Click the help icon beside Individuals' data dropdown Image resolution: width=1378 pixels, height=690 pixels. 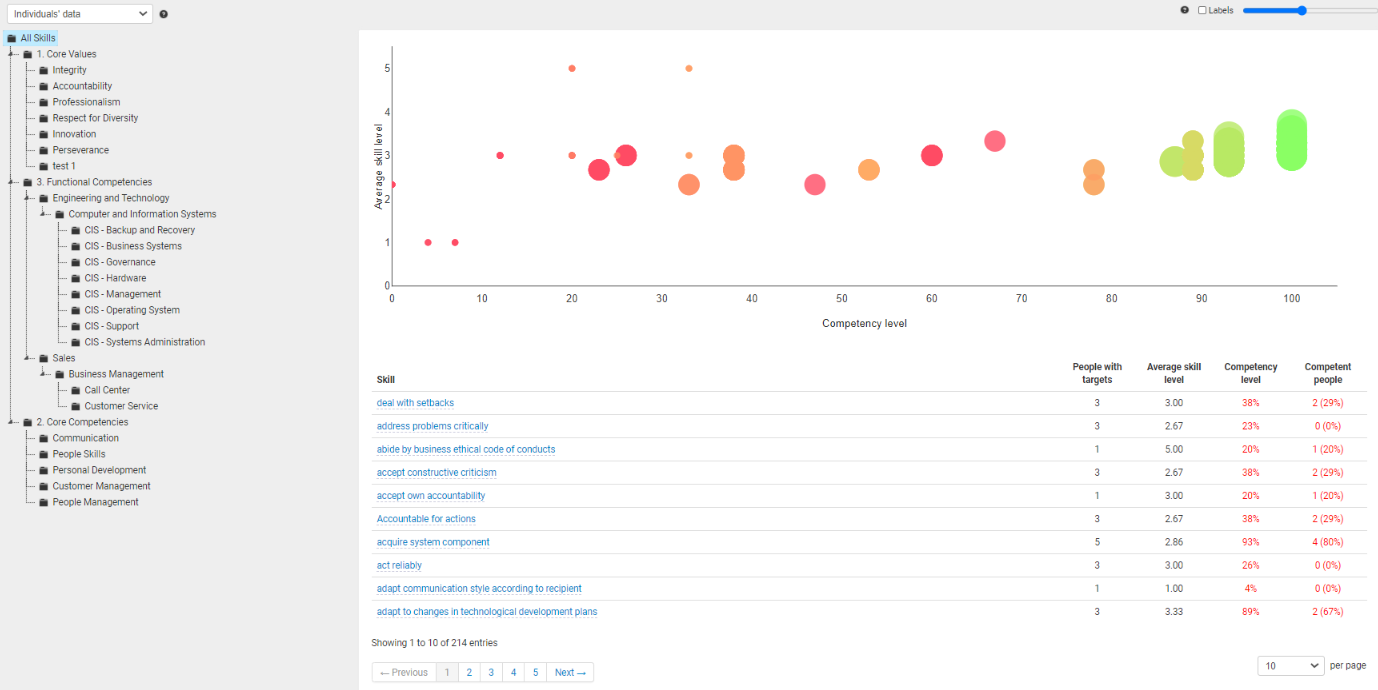point(164,14)
